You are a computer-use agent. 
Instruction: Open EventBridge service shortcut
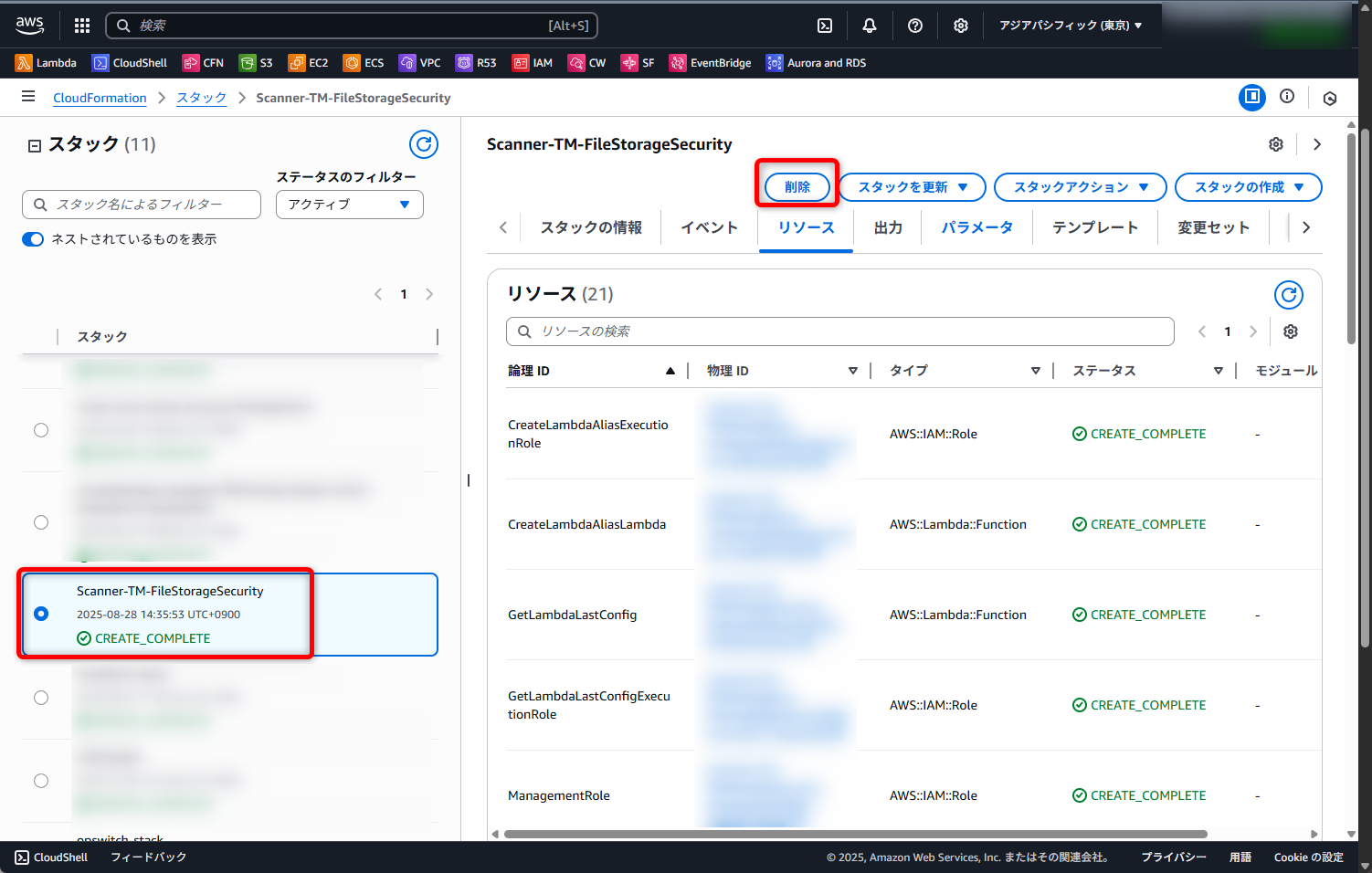[x=710, y=63]
